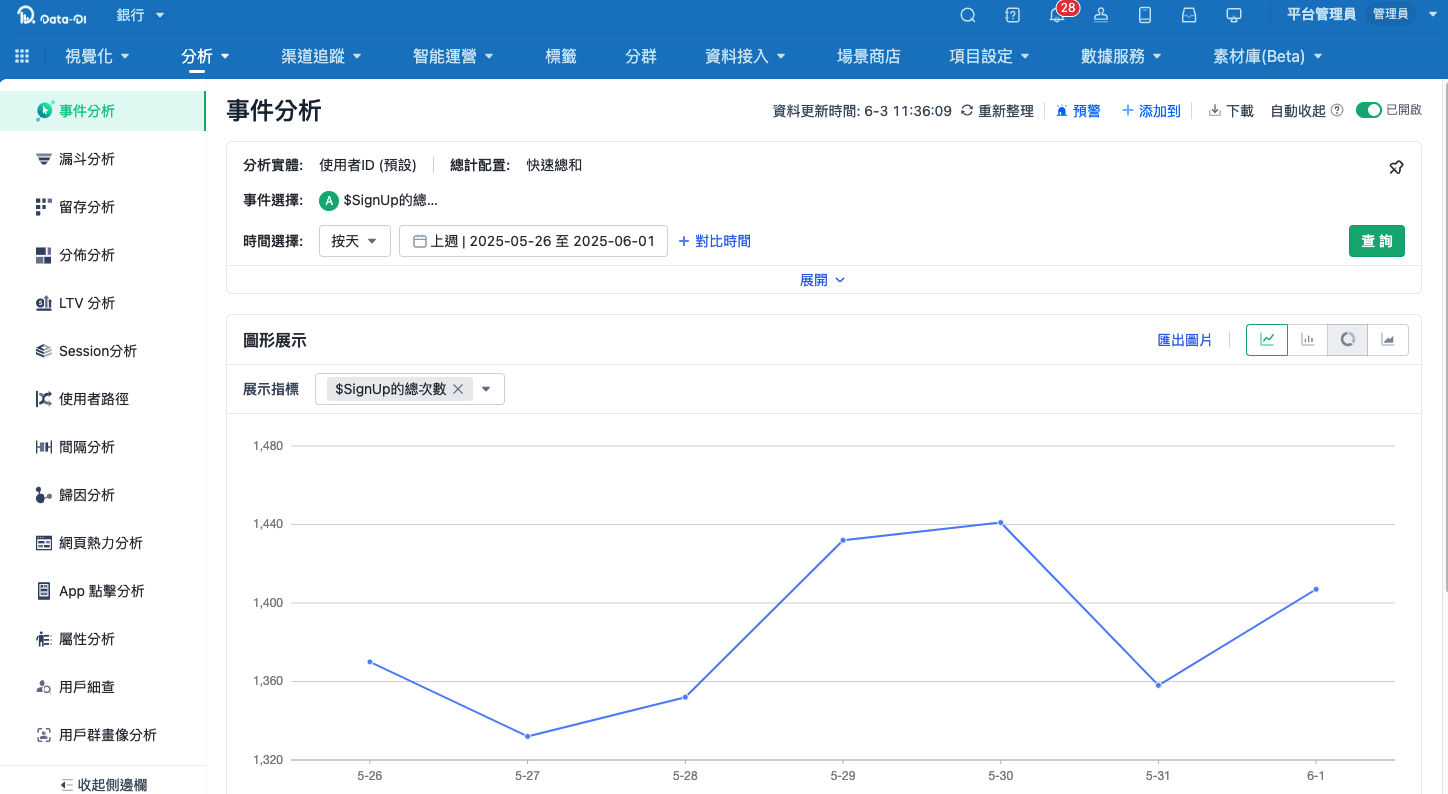1448x794 pixels.
Task: Expand the 展開 query section
Action: tap(823, 280)
